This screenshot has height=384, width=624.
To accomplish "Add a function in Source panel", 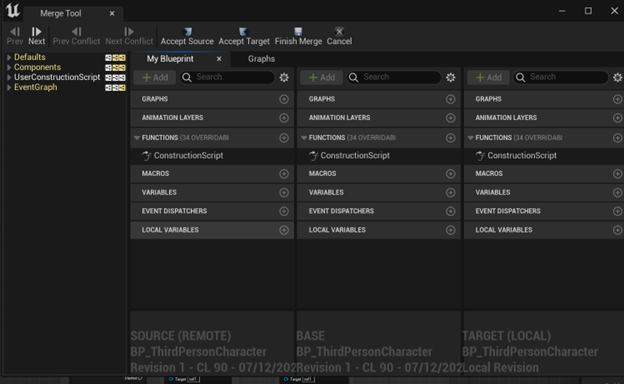I will point(284,138).
